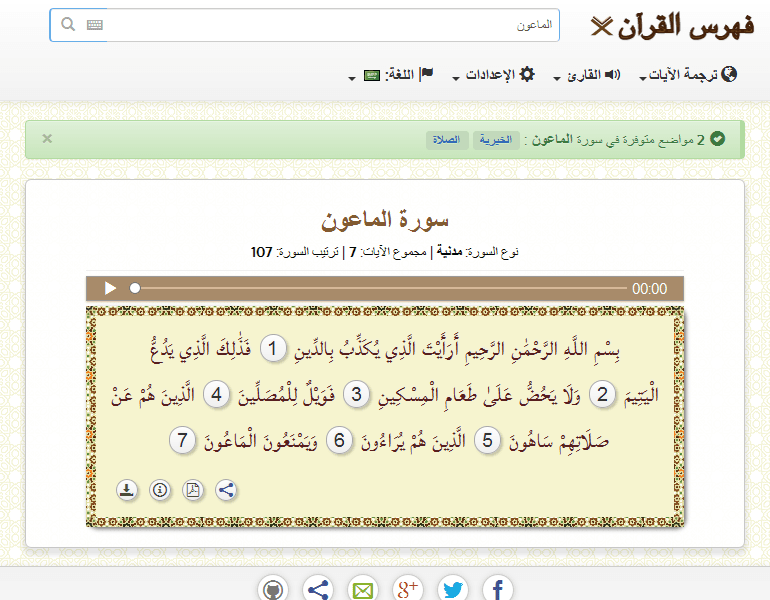
Task: Select verse number 2 marker
Action: (602, 394)
